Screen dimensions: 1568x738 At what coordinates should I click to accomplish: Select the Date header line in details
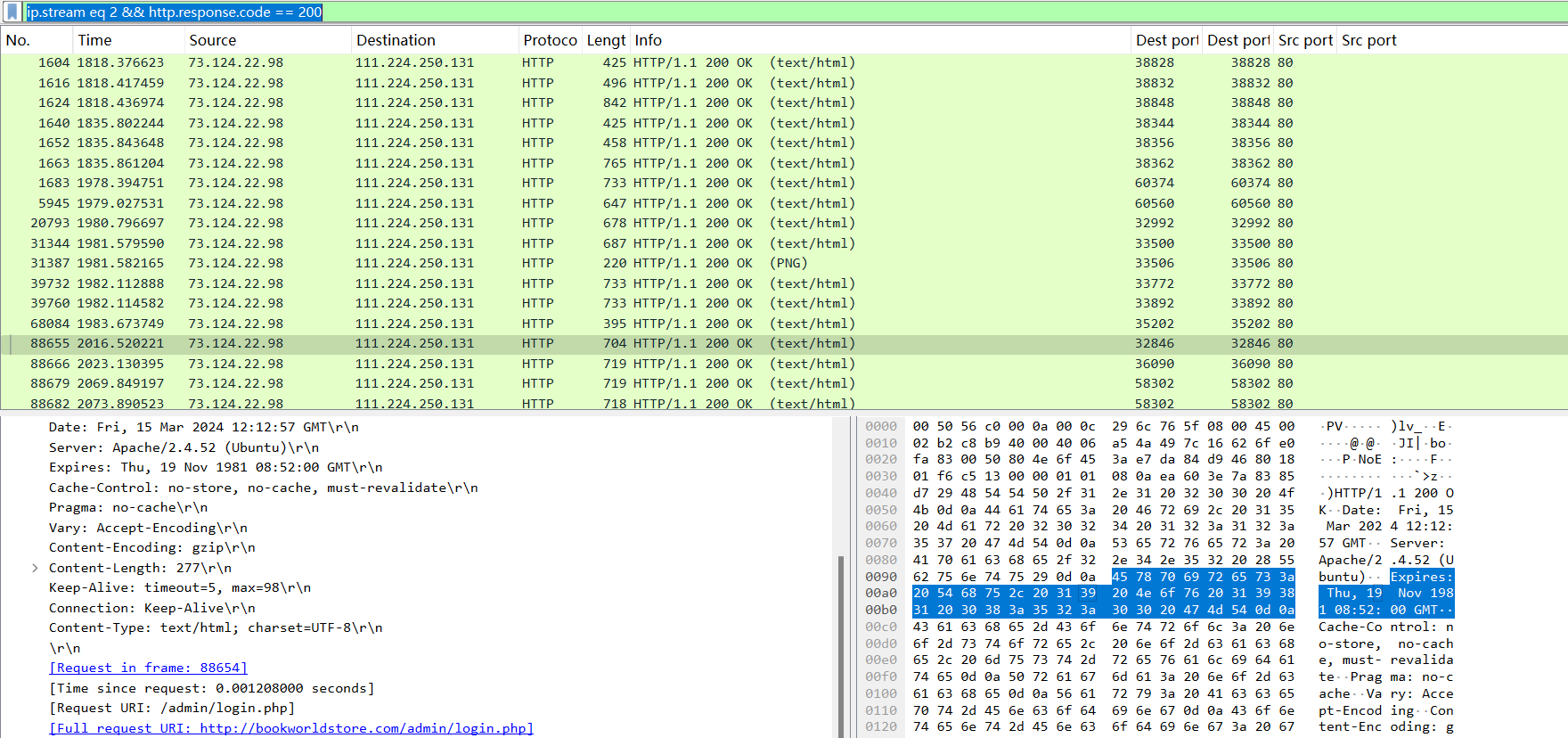[x=204, y=427]
